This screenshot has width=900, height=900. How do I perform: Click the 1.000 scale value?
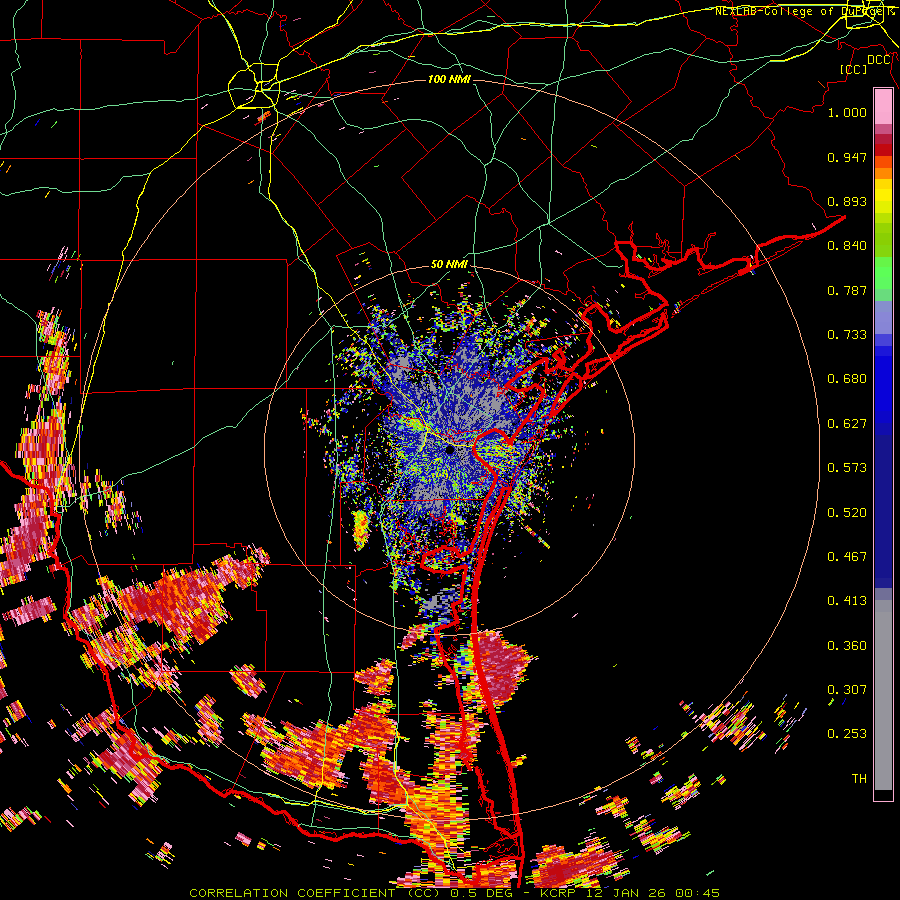point(847,112)
